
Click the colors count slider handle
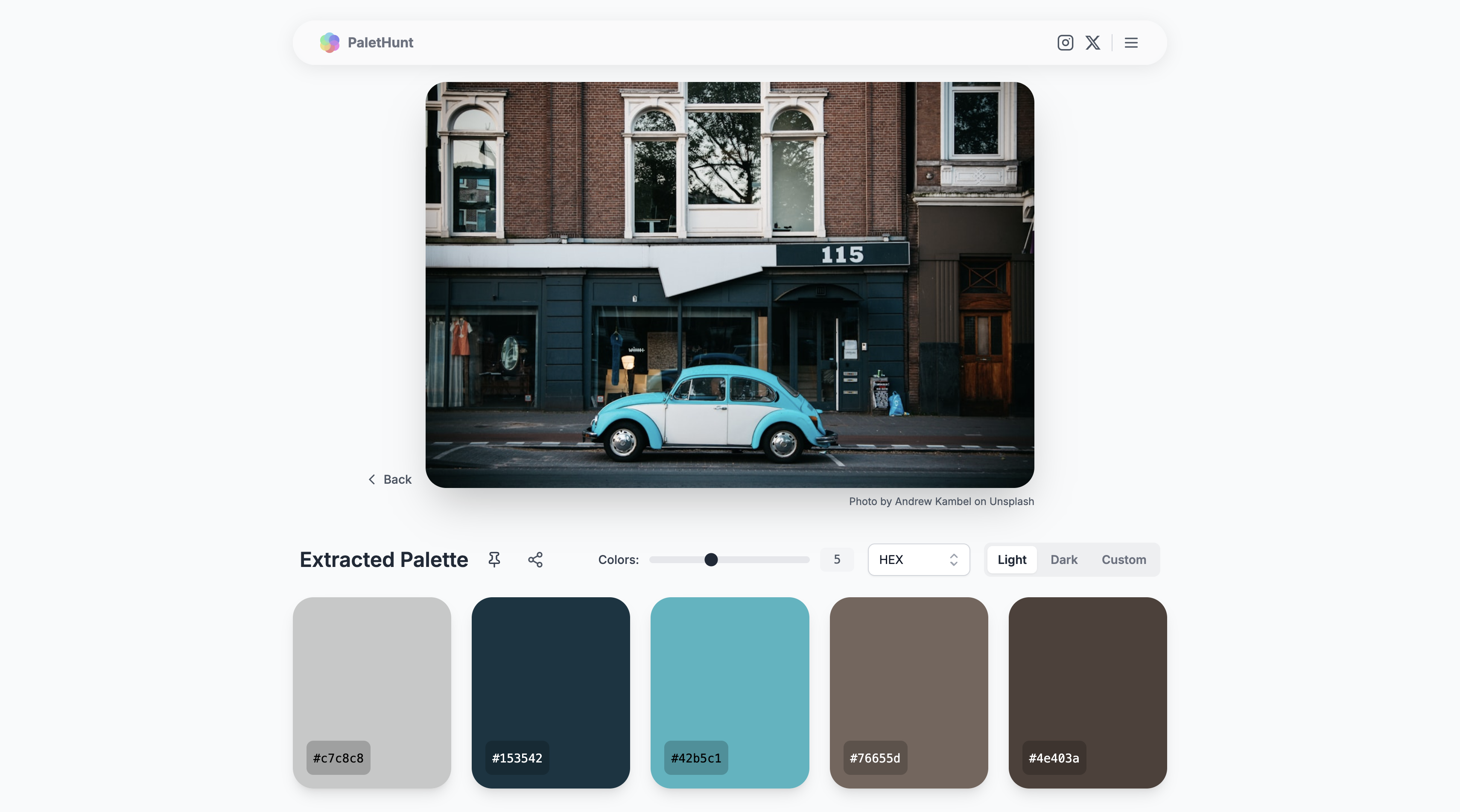coord(711,559)
